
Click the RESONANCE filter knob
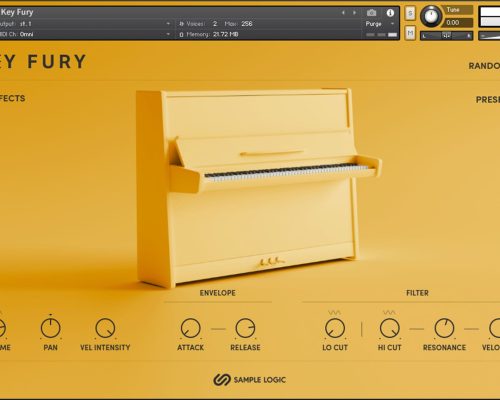[x=444, y=328]
